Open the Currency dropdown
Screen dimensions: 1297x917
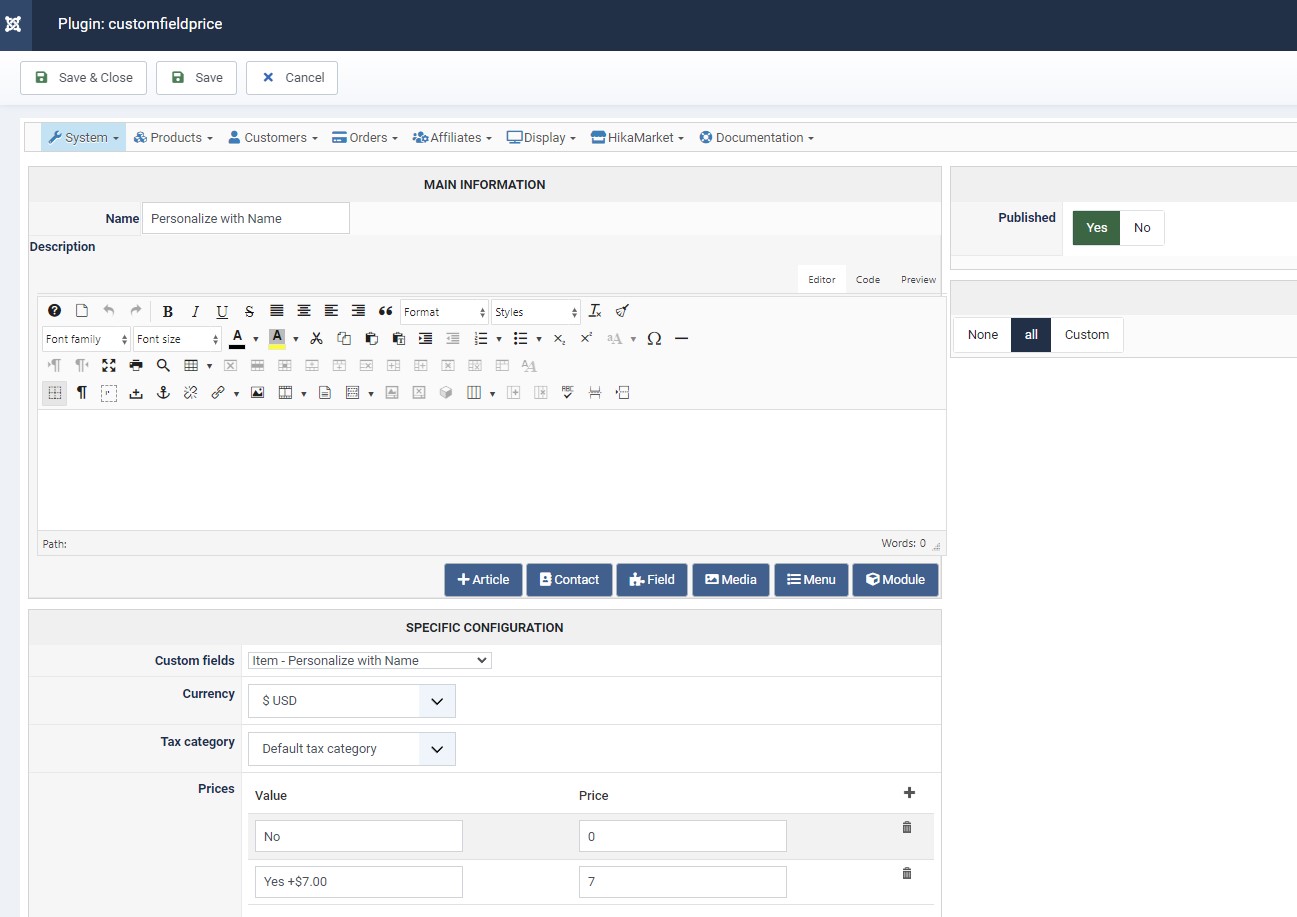[352, 701]
